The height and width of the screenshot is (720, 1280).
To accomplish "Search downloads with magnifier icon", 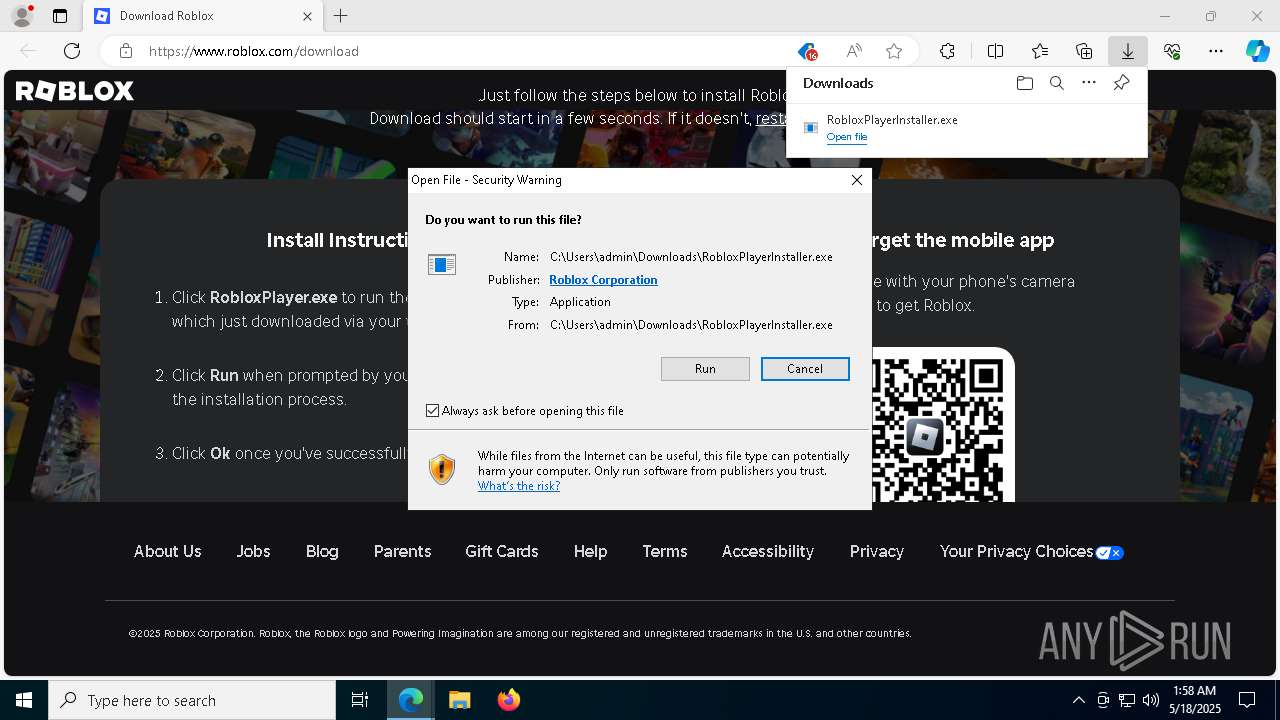I will (1056, 83).
